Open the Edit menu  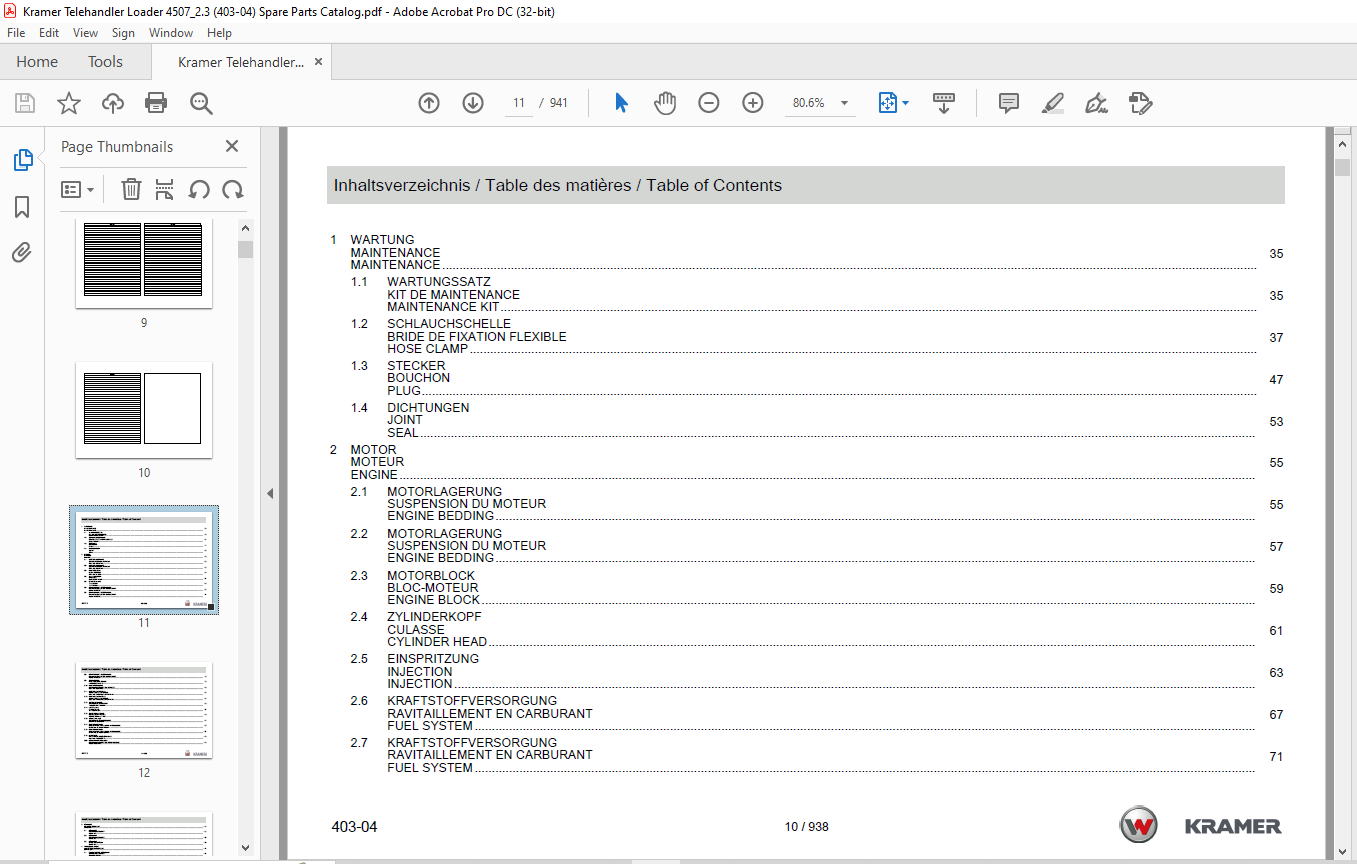(x=49, y=33)
